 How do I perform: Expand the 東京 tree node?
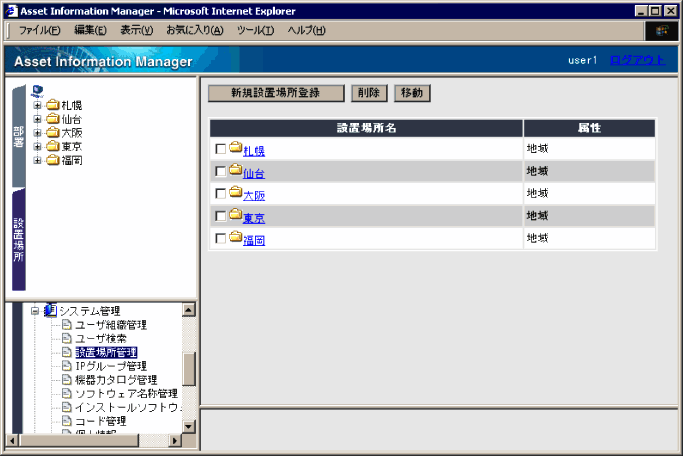click(x=37, y=147)
